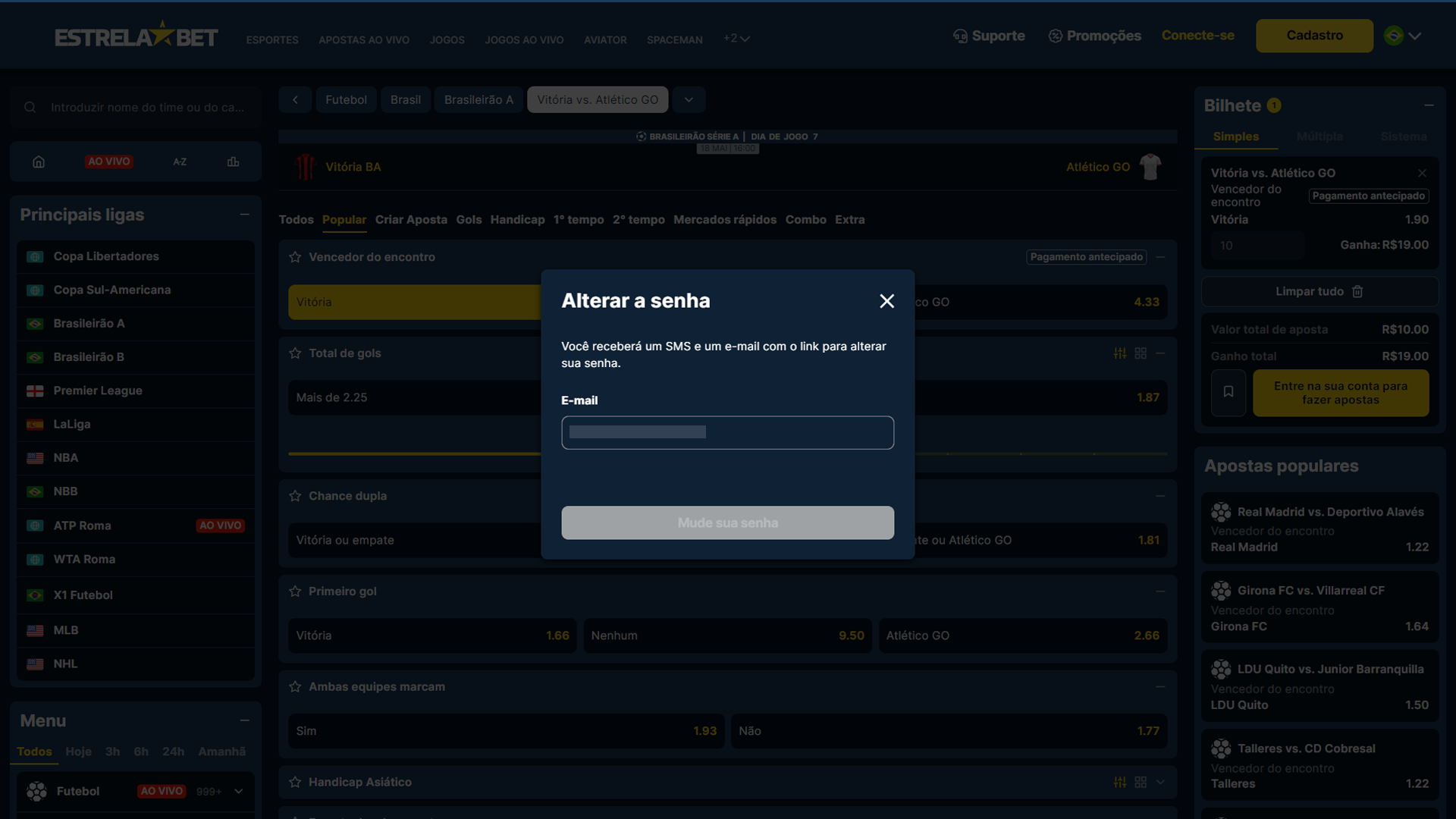Remove Vitória vs. Atlético GO from slip
This screenshot has width=1456, height=819.
point(1422,174)
